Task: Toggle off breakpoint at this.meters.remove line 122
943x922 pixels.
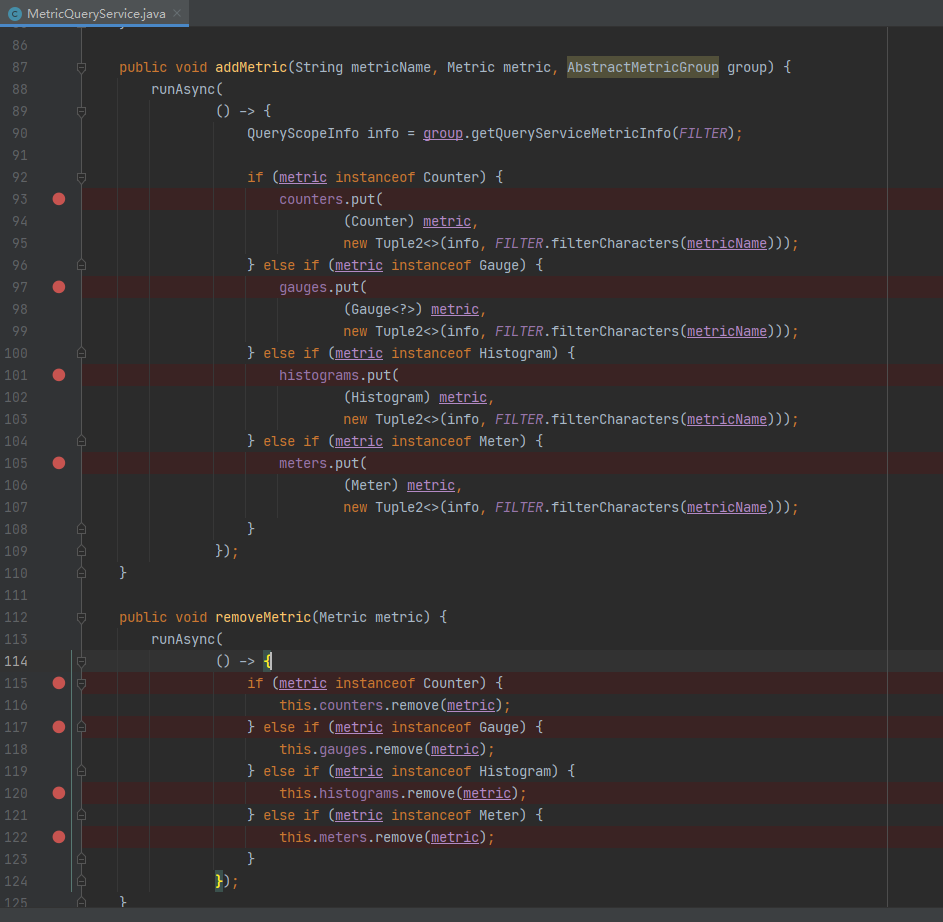Action: (59, 837)
